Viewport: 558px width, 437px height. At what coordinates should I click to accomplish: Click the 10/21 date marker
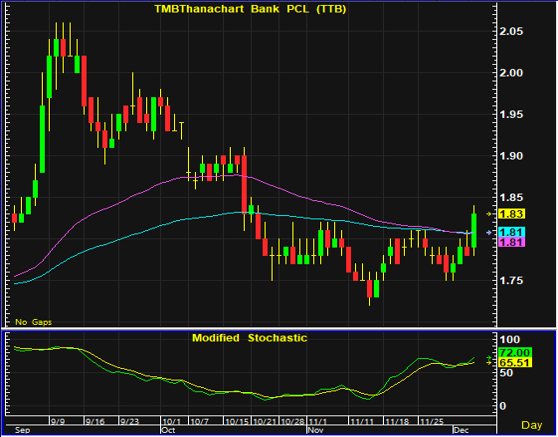264,422
